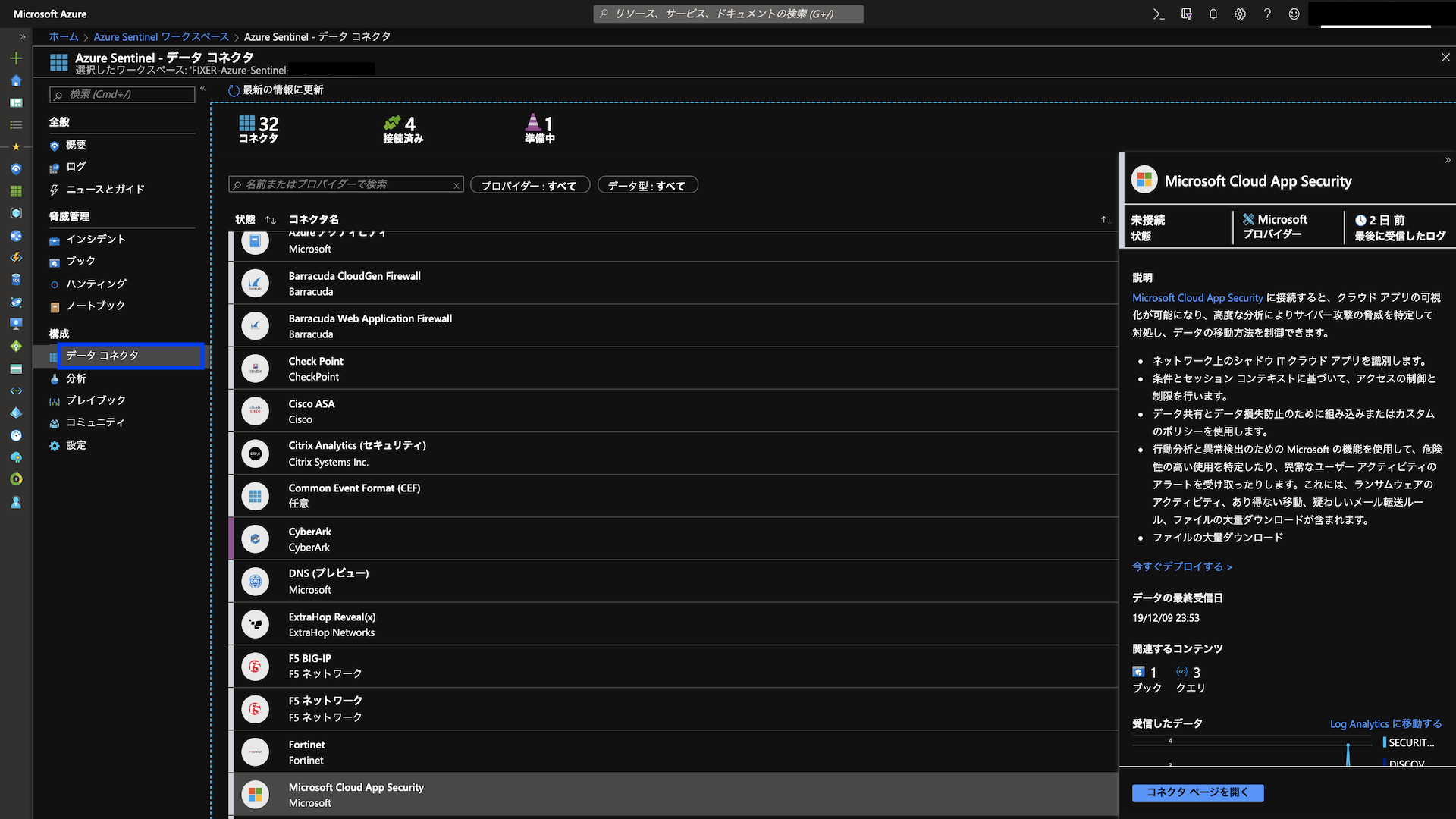
Task: Open インシデント in the sidebar menu
Action: point(96,239)
